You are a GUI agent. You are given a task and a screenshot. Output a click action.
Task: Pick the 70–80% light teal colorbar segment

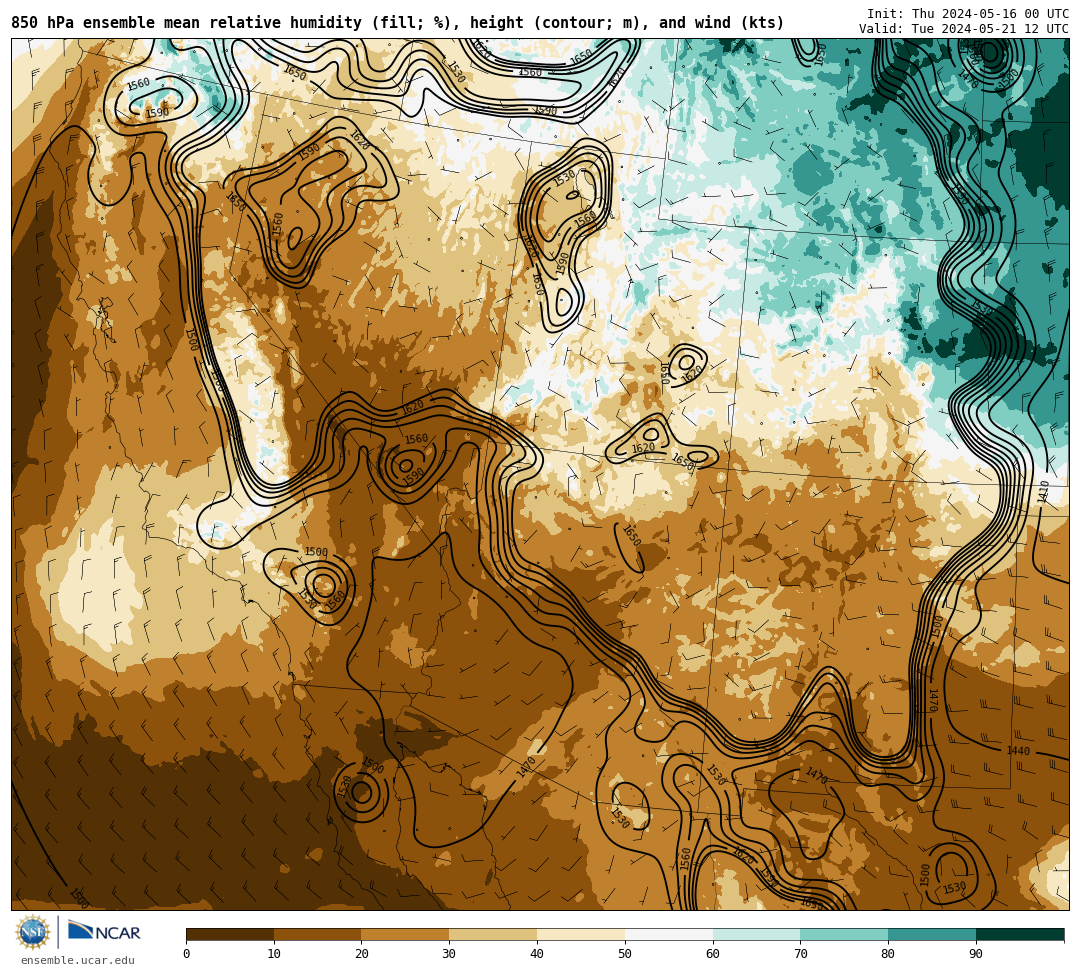tap(844, 934)
